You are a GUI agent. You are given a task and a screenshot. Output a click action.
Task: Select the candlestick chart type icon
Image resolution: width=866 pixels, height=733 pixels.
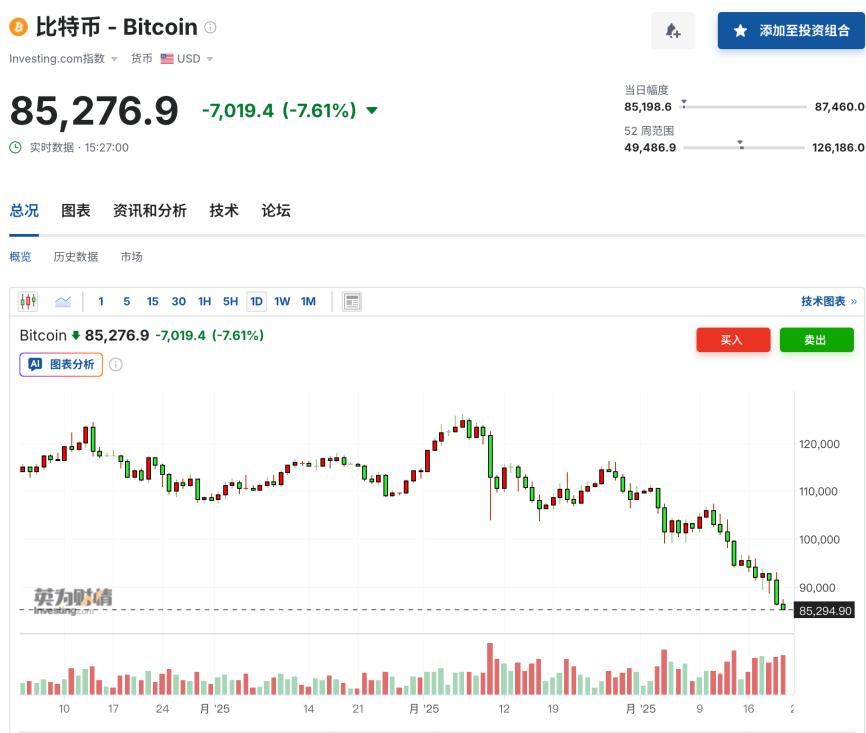(28, 301)
